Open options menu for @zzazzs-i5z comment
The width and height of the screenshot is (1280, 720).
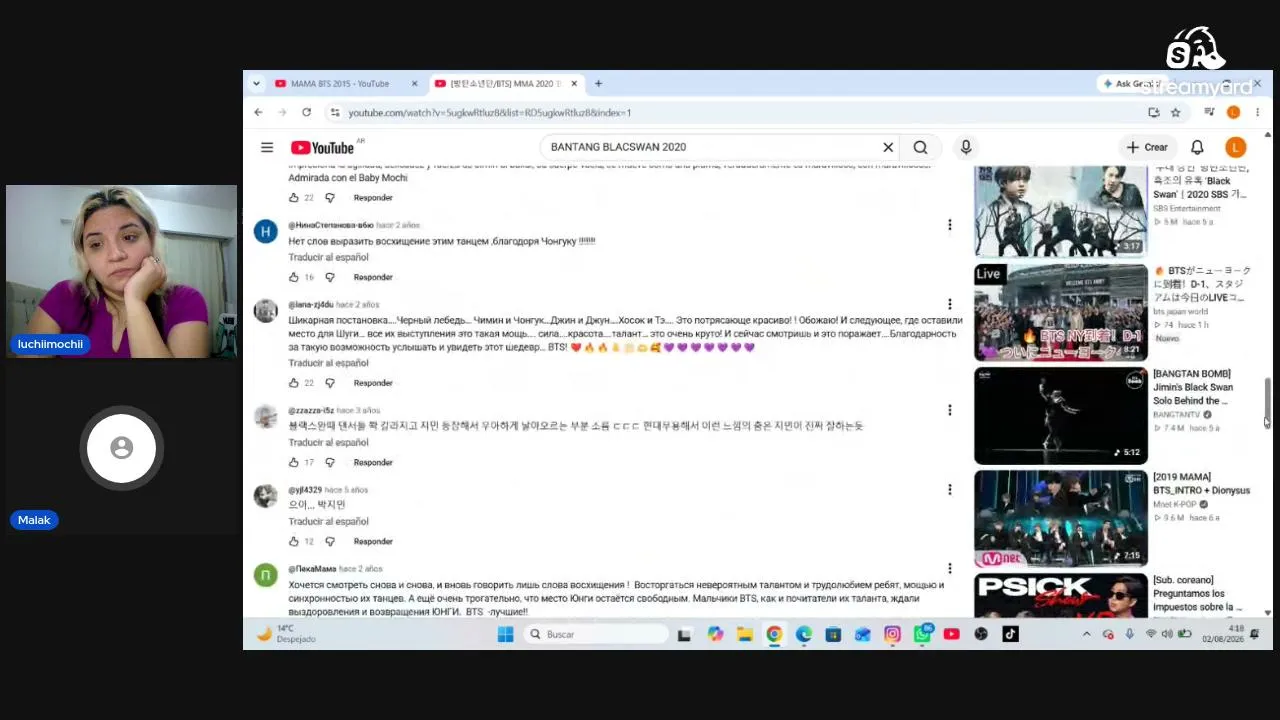950,410
